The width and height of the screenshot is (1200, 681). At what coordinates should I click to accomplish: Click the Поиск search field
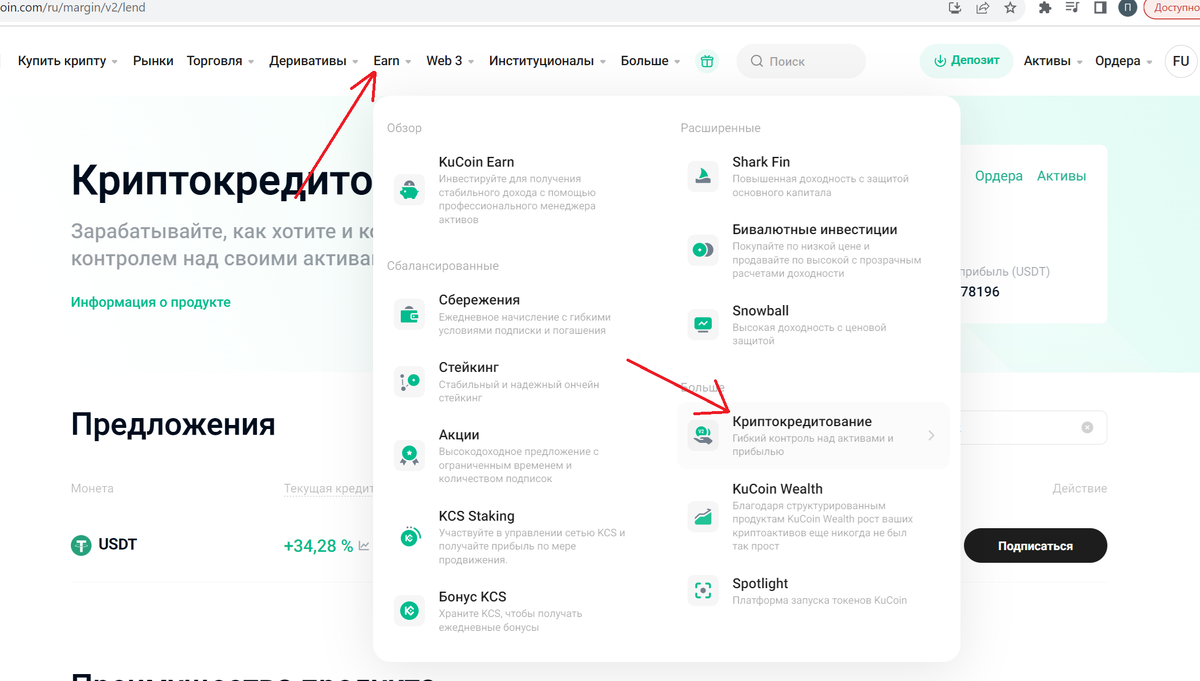pyautogui.click(x=802, y=61)
